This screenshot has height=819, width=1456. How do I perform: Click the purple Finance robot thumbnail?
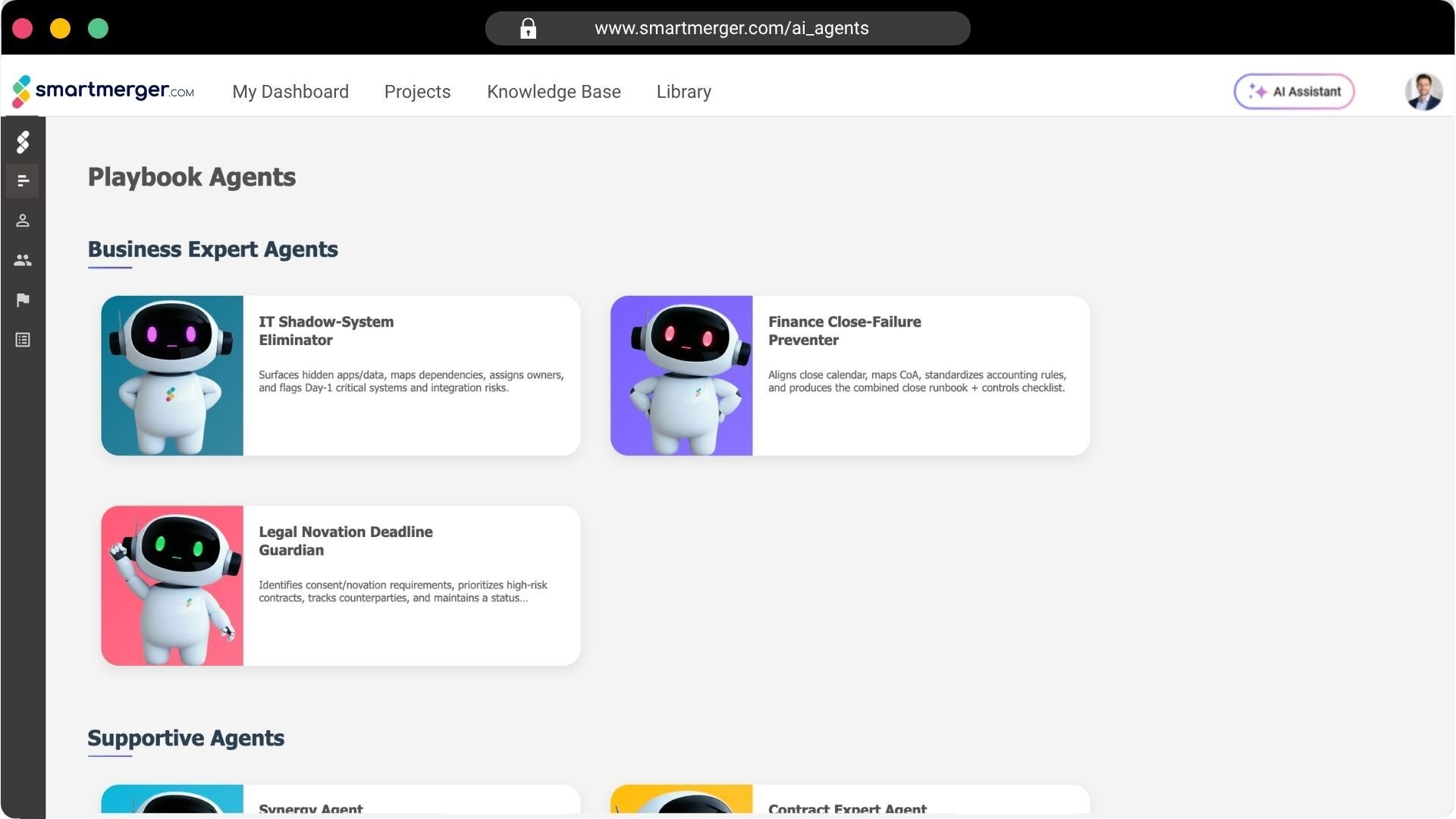(x=681, y=375)
